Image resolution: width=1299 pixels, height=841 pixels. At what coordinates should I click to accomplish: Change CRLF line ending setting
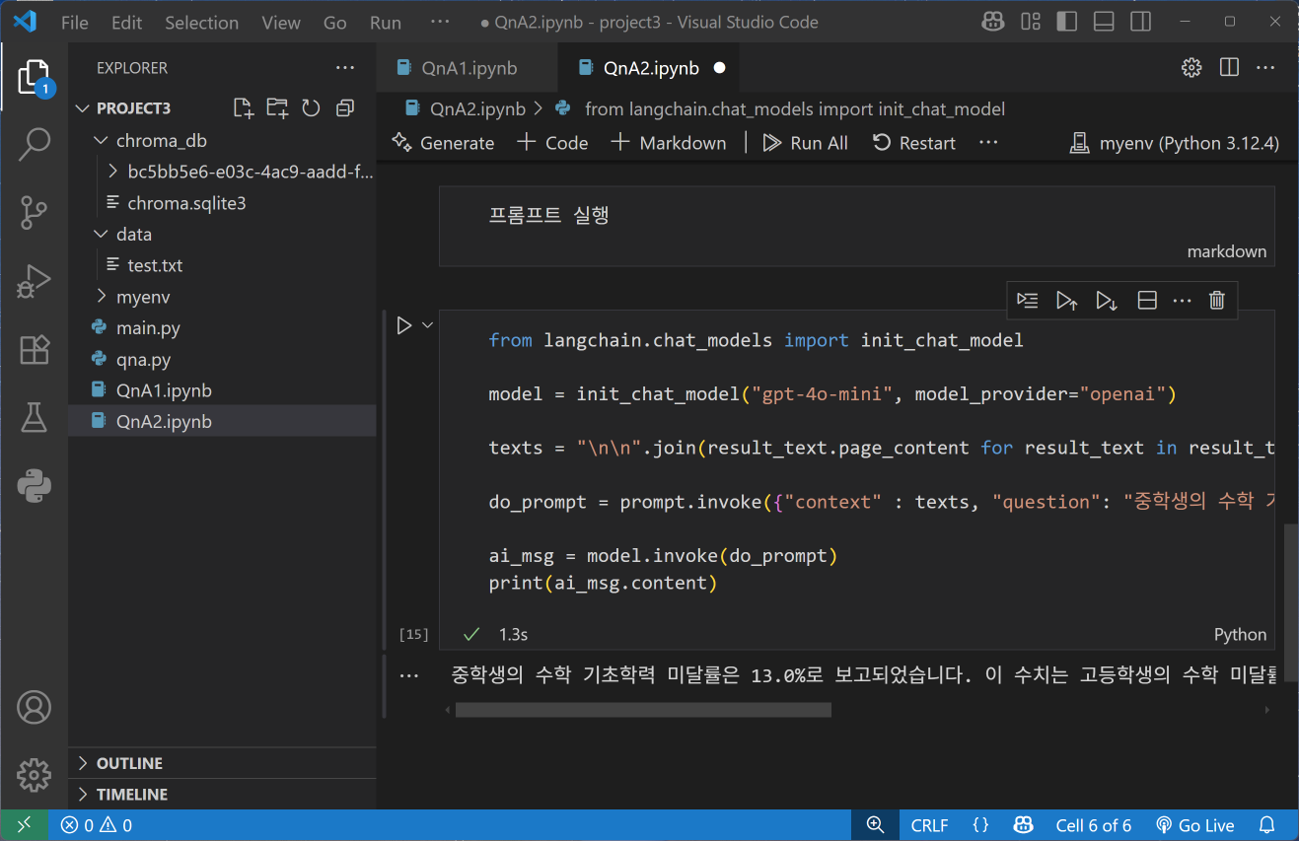[x=929, y=825]
